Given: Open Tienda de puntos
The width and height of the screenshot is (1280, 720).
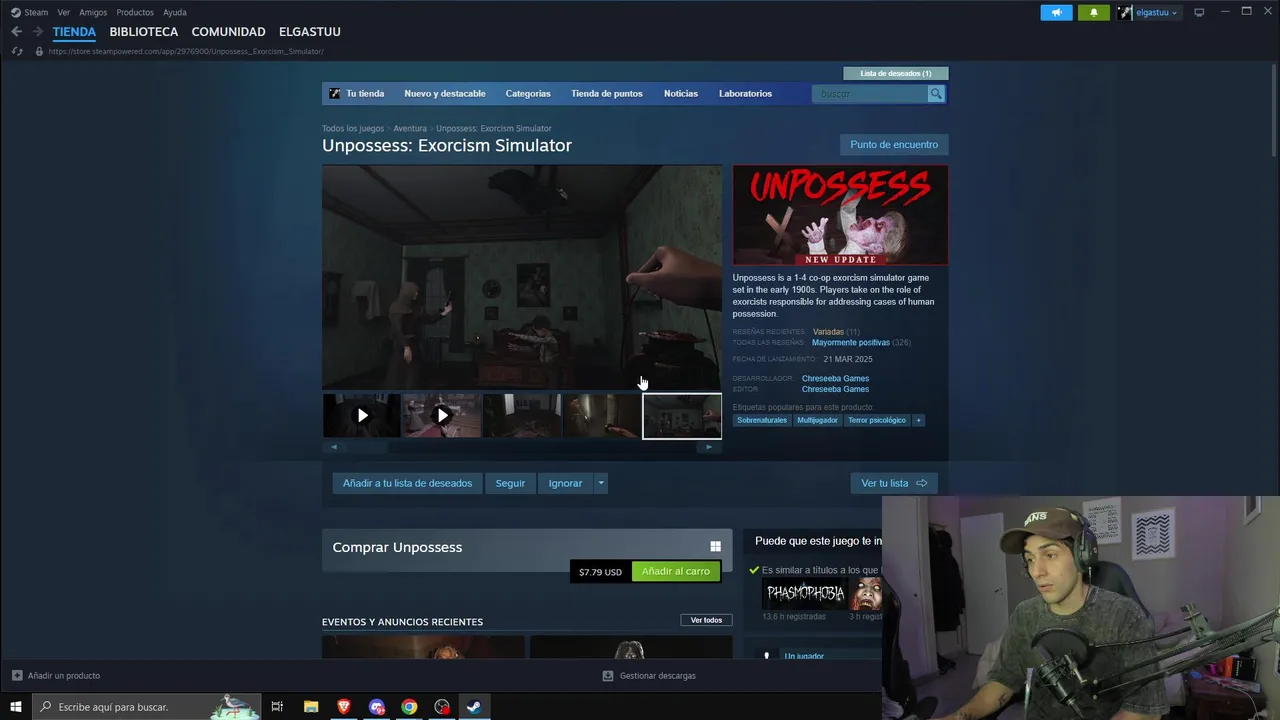Looking at the screenshot, I should click(x=607, y=94).
